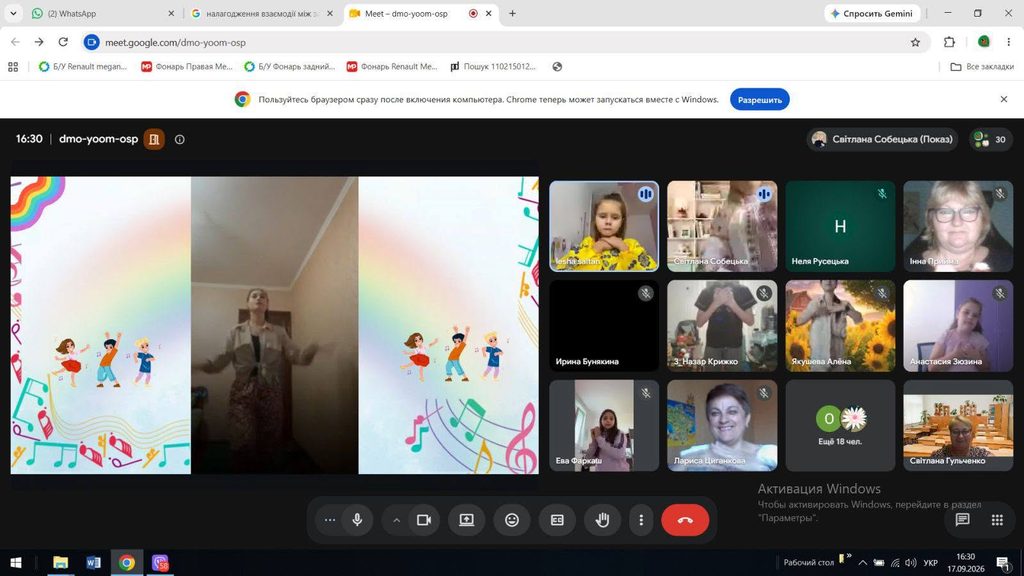Open the participants list showing 30
Screen dimensions: 1024x576
(989, 139)
